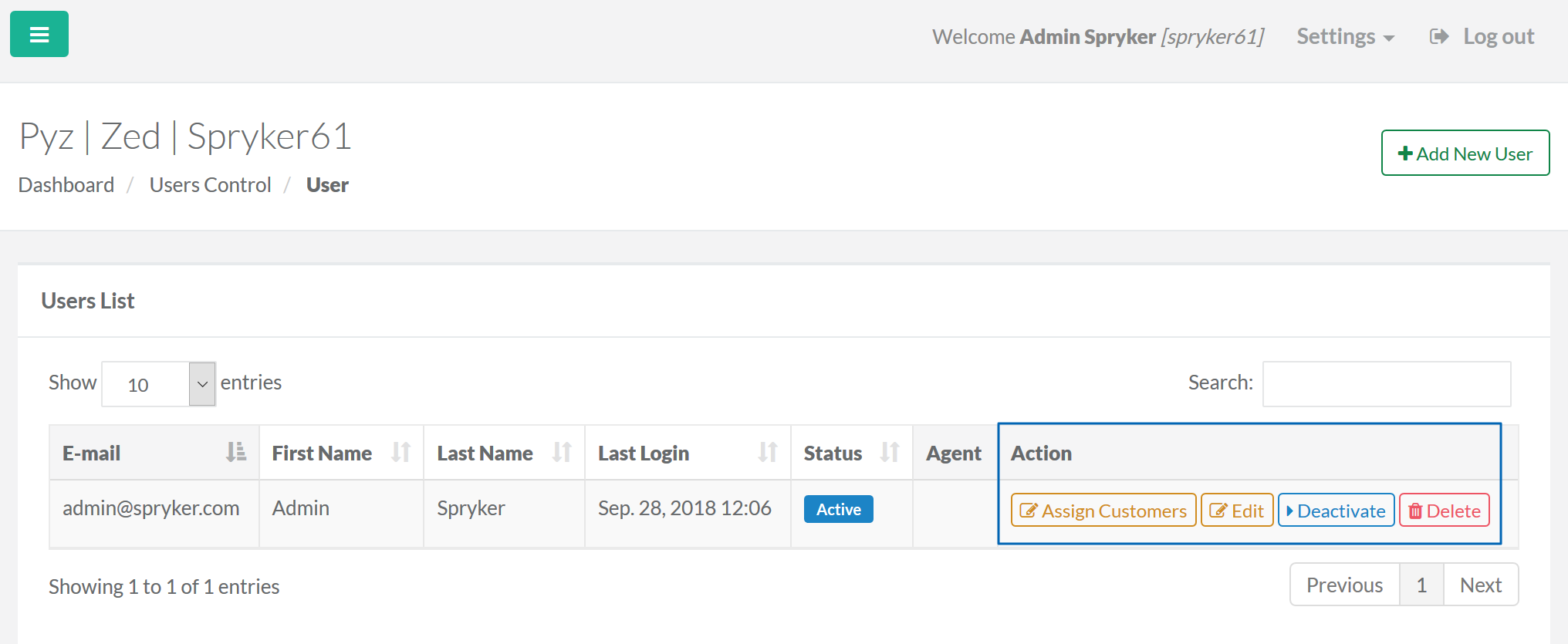Image resolution: width=1568 pixels, height=644 pixels.
Task: Click the Admin first name cell
Action: (x=341, y=514)
